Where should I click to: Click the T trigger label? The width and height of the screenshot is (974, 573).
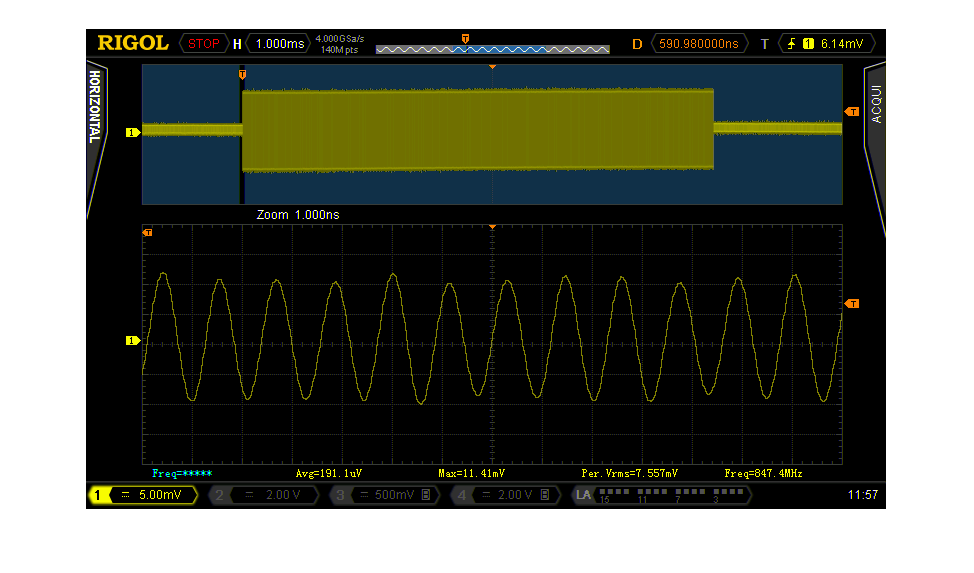pyautogui.click(x=765, y=44)
